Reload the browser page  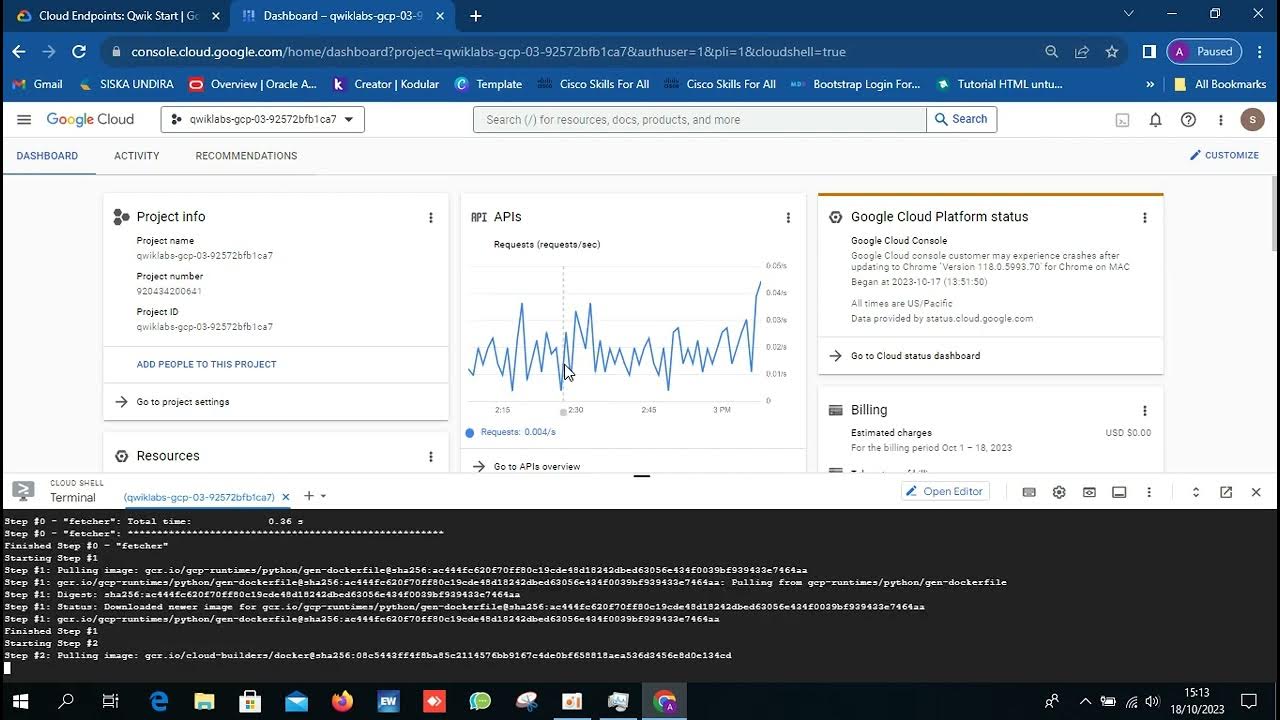79,52
